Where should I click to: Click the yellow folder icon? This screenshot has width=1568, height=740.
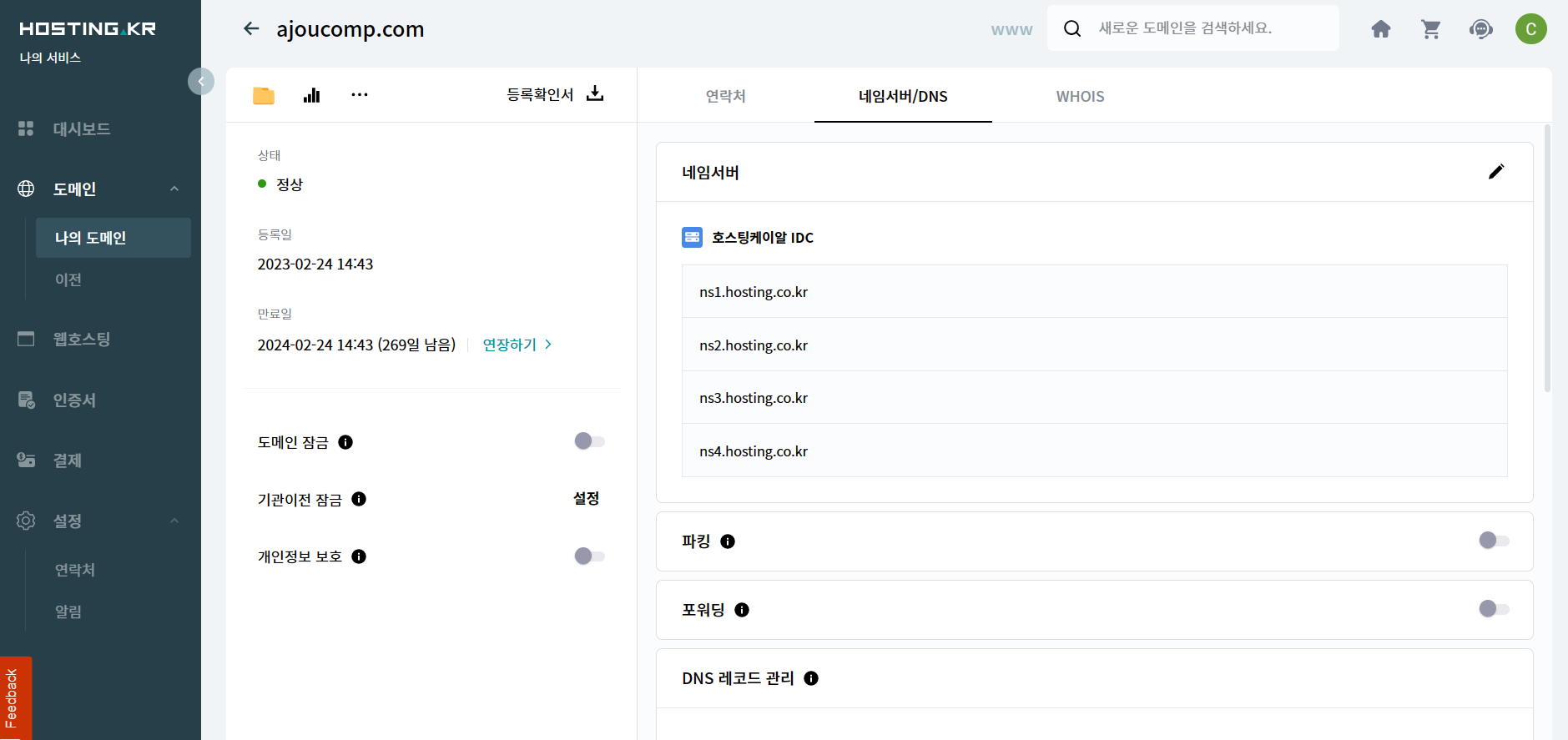(x=264, y=95)
